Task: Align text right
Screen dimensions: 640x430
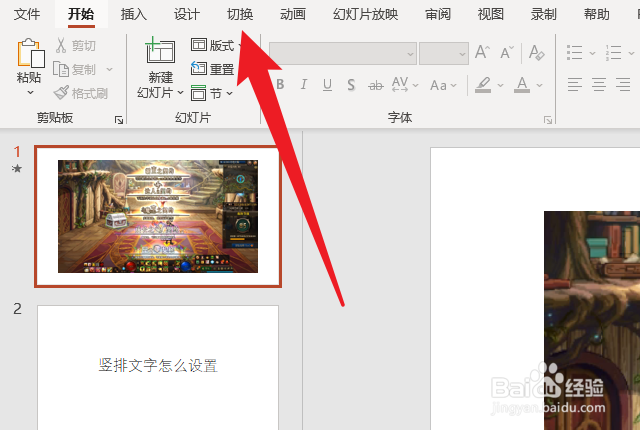Action: 624,84
